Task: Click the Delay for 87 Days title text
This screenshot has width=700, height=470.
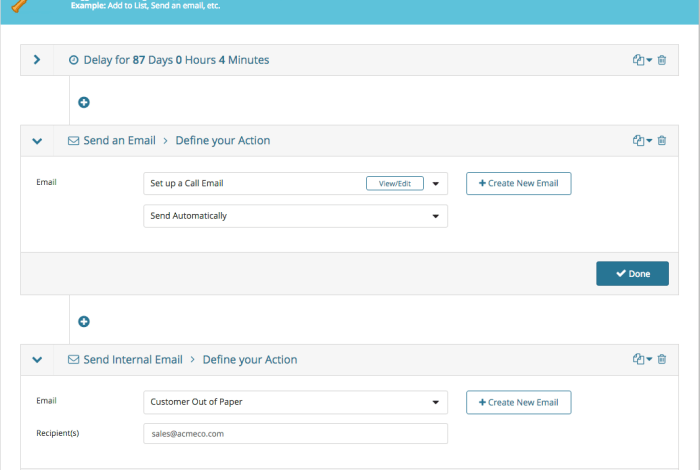Action: [x=176, y=60]
